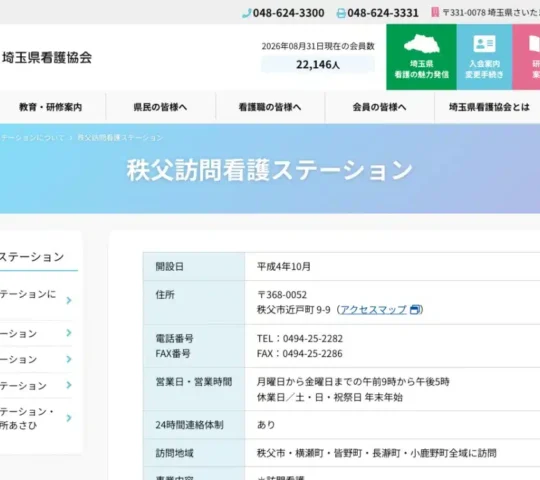Click breadcrumb 秩父訪問看護ステーション

click(x=120, y=138)
